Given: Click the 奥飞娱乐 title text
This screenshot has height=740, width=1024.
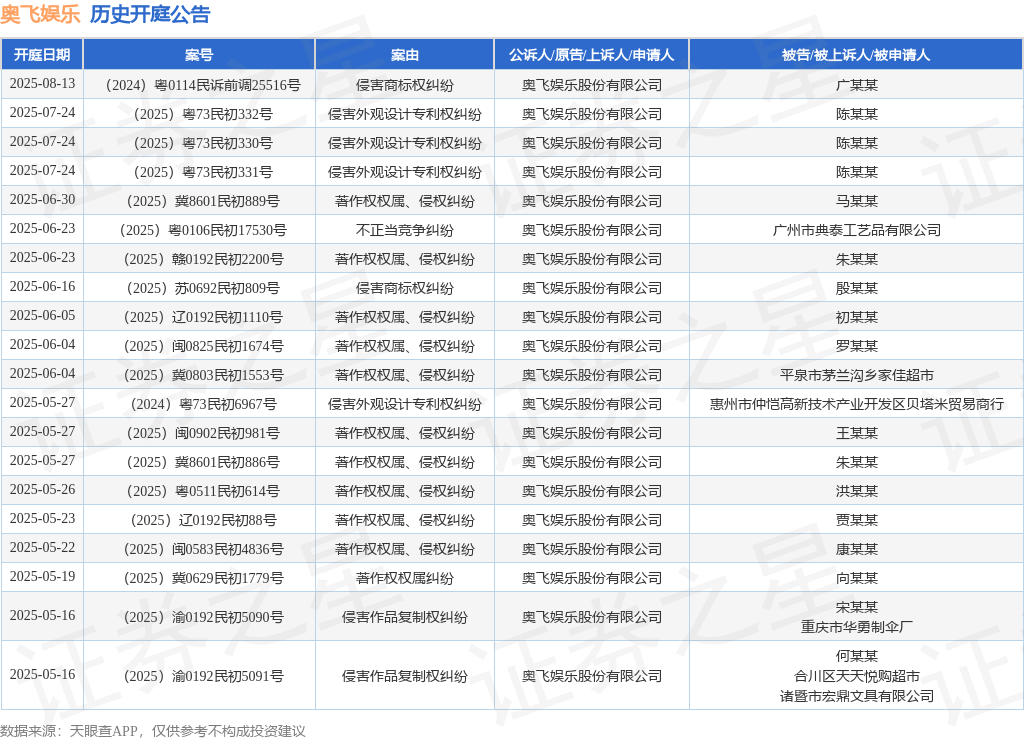Looking at the screenshot, I should pos(40,14).
